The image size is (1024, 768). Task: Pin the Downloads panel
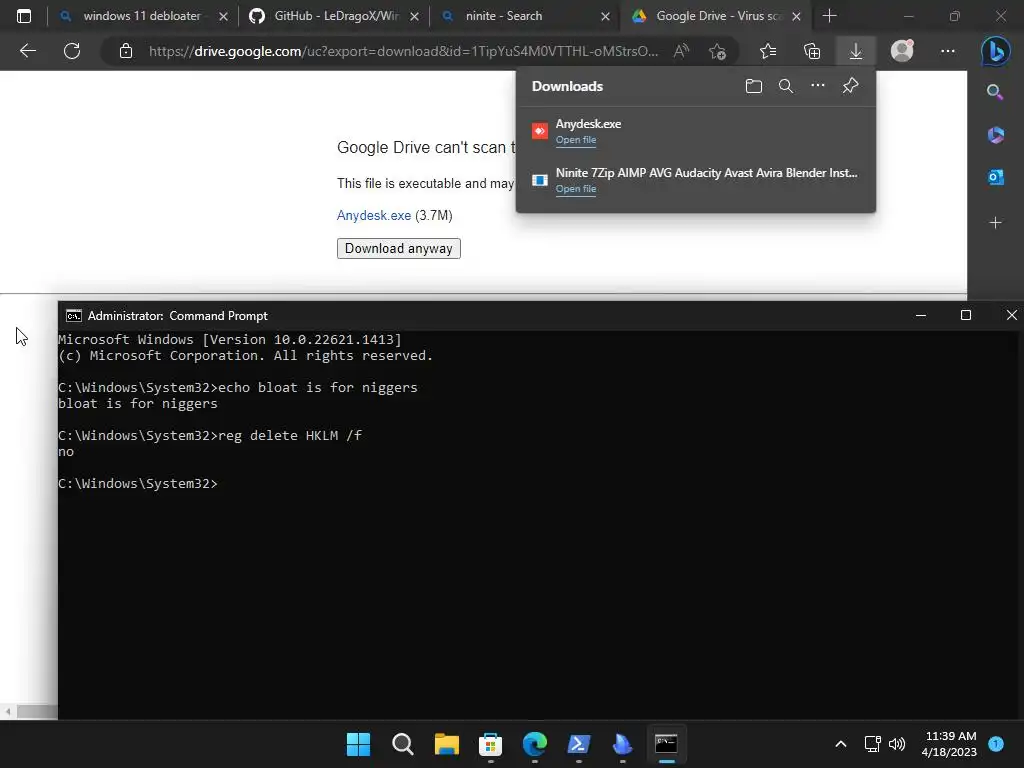click(x=850, y=86)
